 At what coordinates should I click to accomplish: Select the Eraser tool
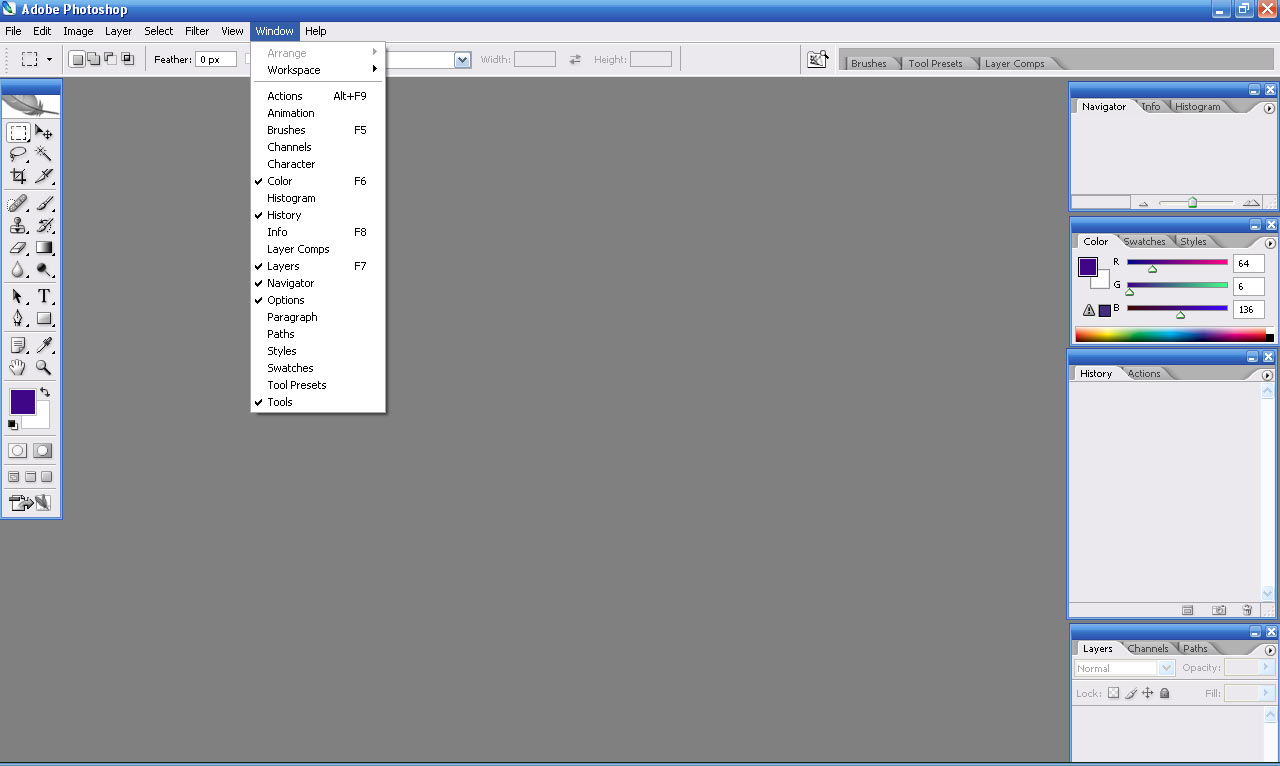(19, 247)
